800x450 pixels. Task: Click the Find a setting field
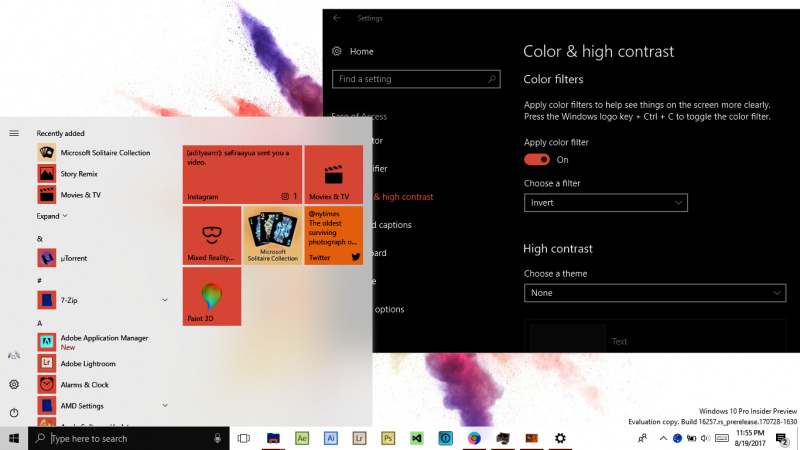(x=416, y=79)
